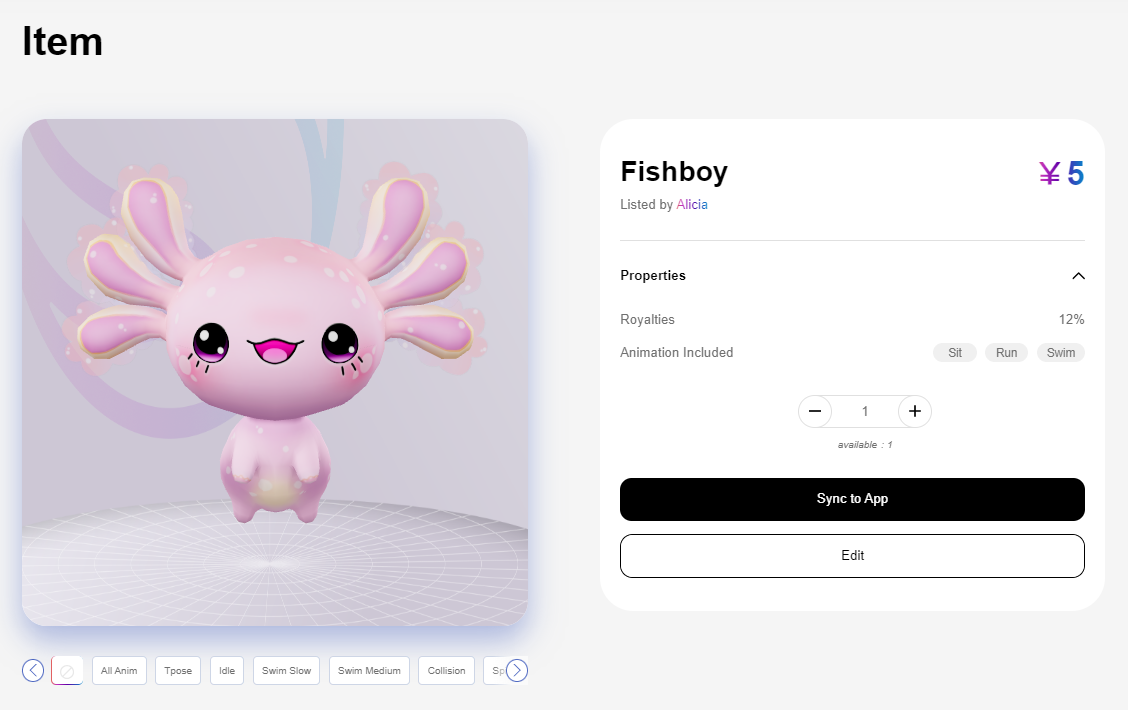This screenshot has width=1128, height=710.
Task: Choose the Swim Medium animation
Action: (369, 670)
